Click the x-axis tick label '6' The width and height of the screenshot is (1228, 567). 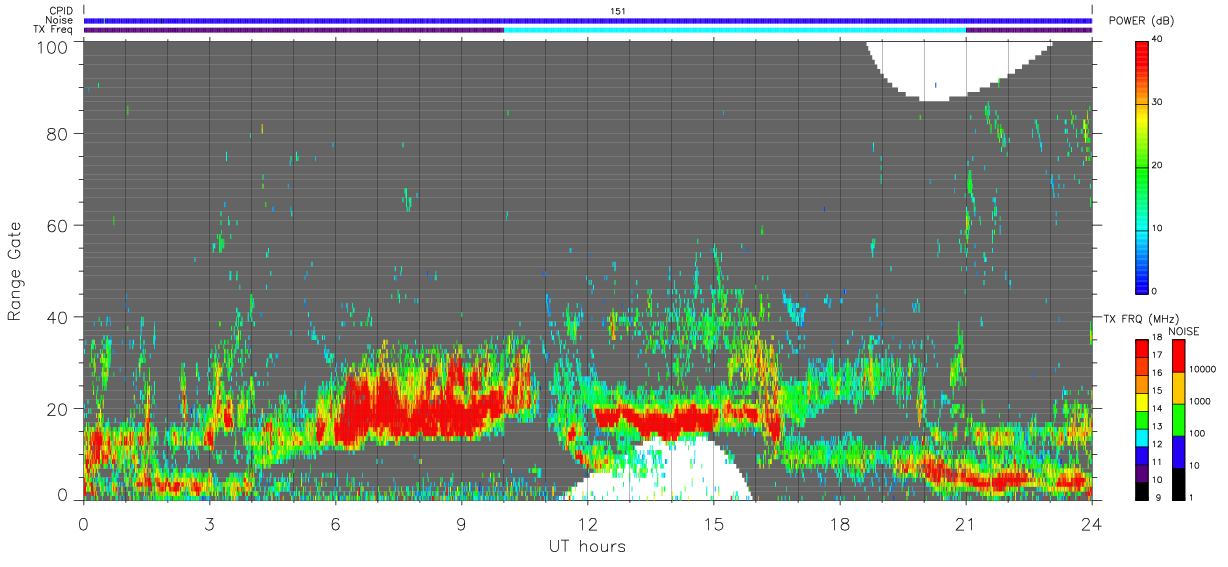[335, 523]
